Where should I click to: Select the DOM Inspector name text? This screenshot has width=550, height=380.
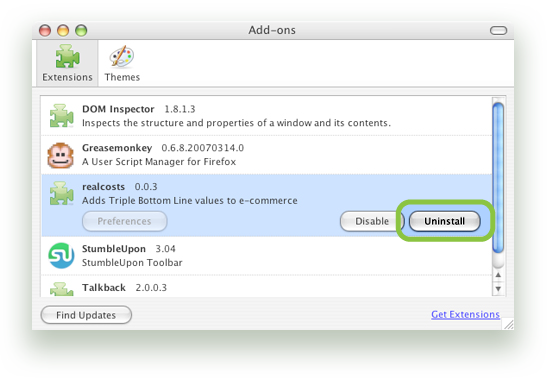pos(118,109)
